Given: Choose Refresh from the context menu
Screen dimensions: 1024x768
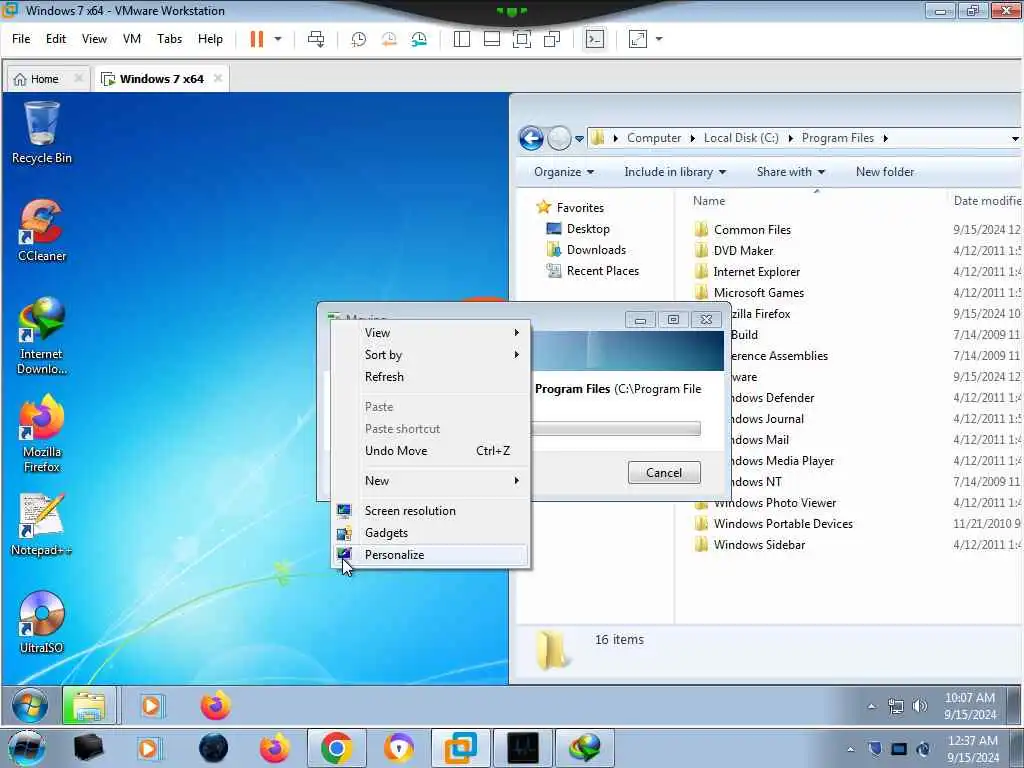Looking at the screenshot, I should (432, 377).
